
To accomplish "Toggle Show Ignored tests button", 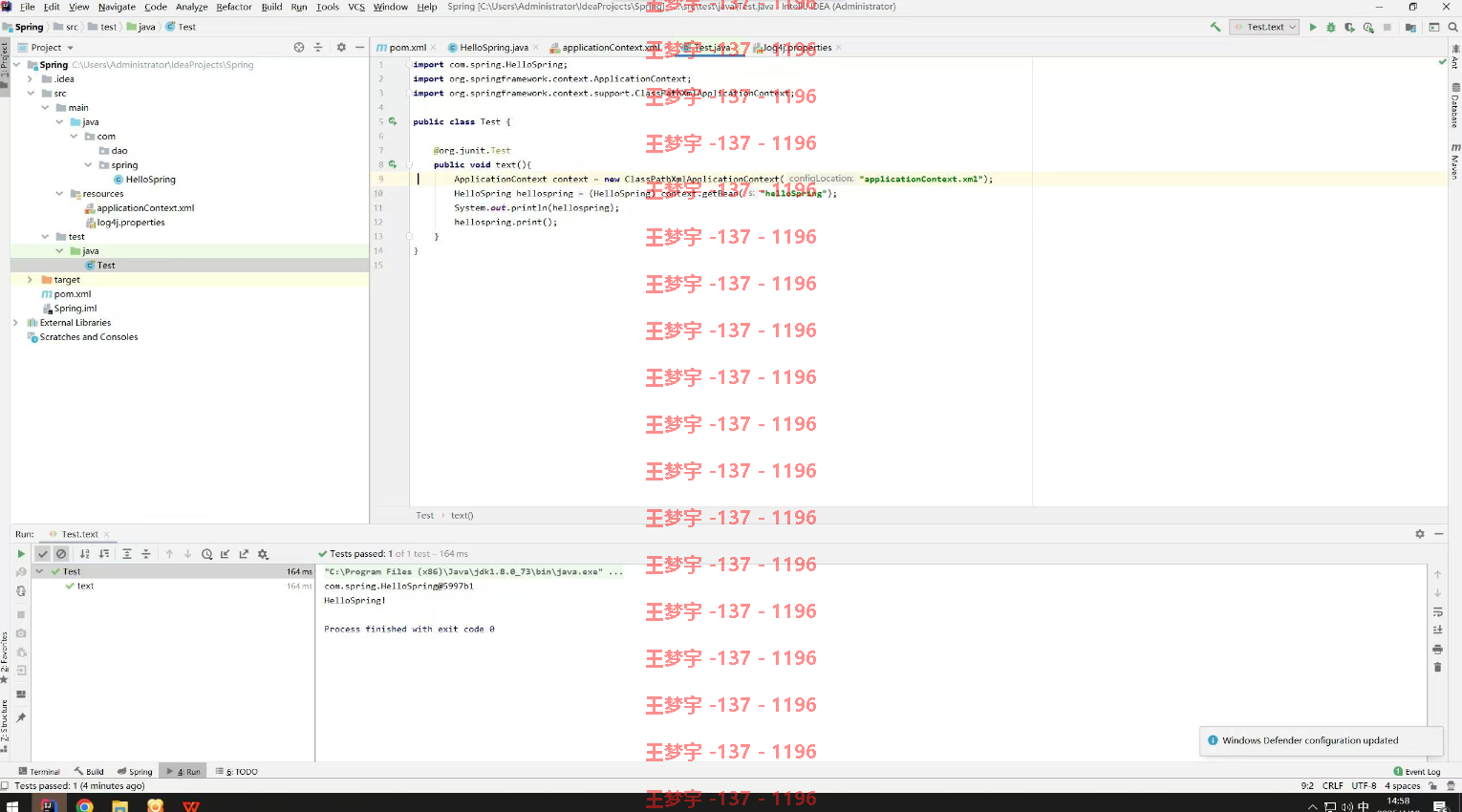I will (x=61, y=554).
